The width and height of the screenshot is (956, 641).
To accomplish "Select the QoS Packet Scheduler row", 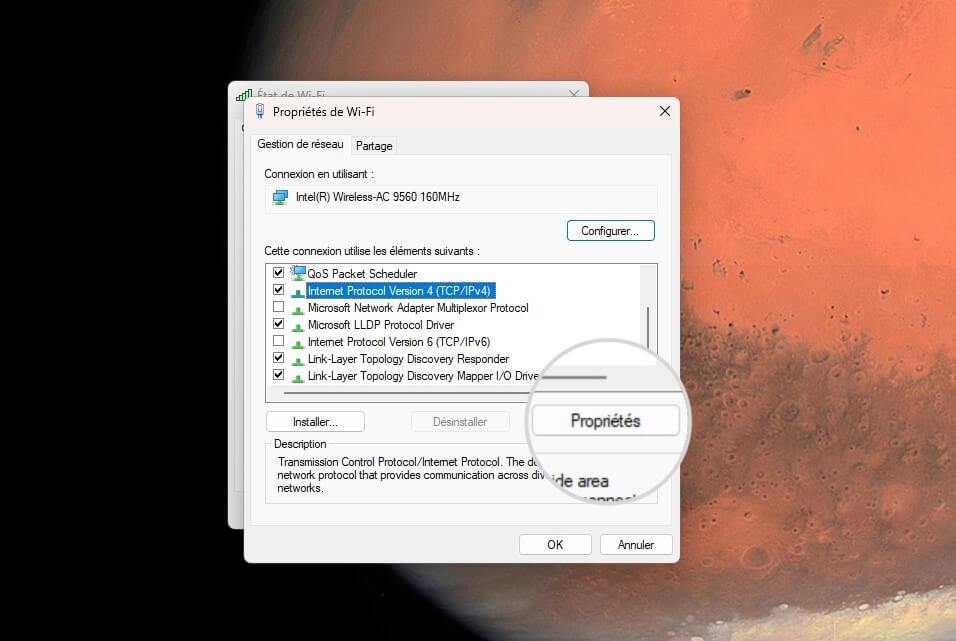I will [362, 273].
